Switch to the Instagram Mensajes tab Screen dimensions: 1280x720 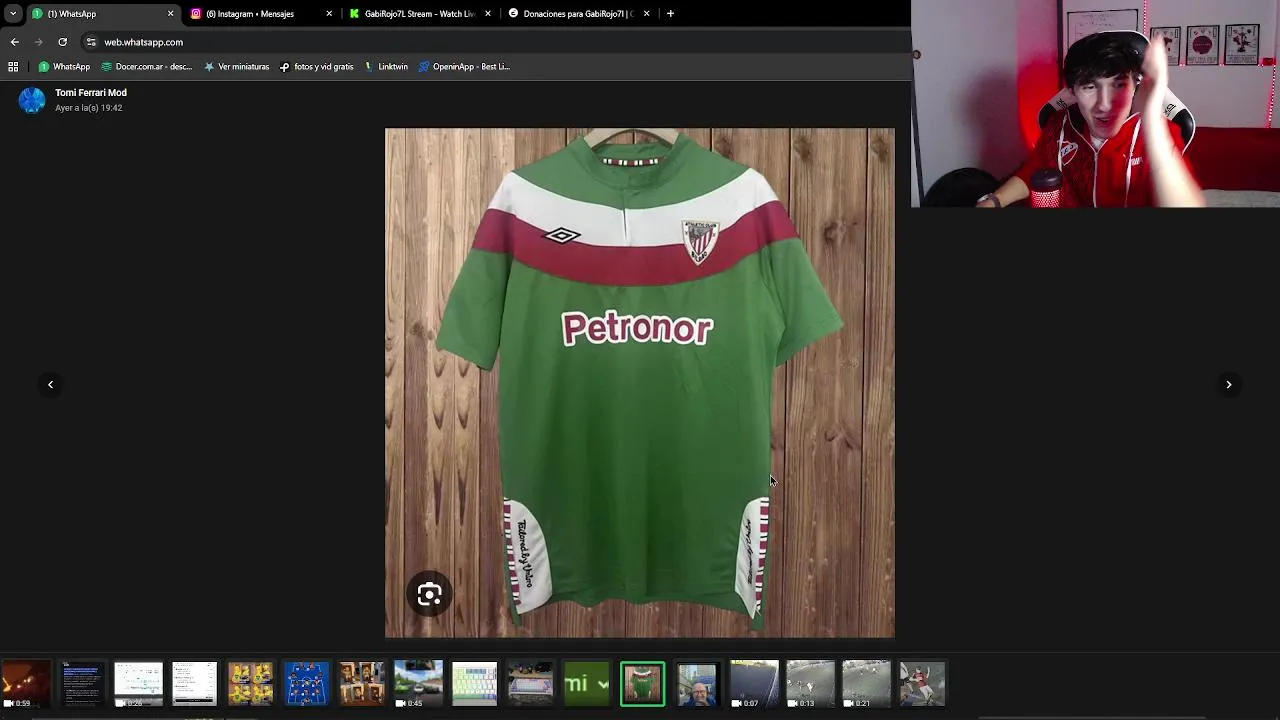pos(261,14)
